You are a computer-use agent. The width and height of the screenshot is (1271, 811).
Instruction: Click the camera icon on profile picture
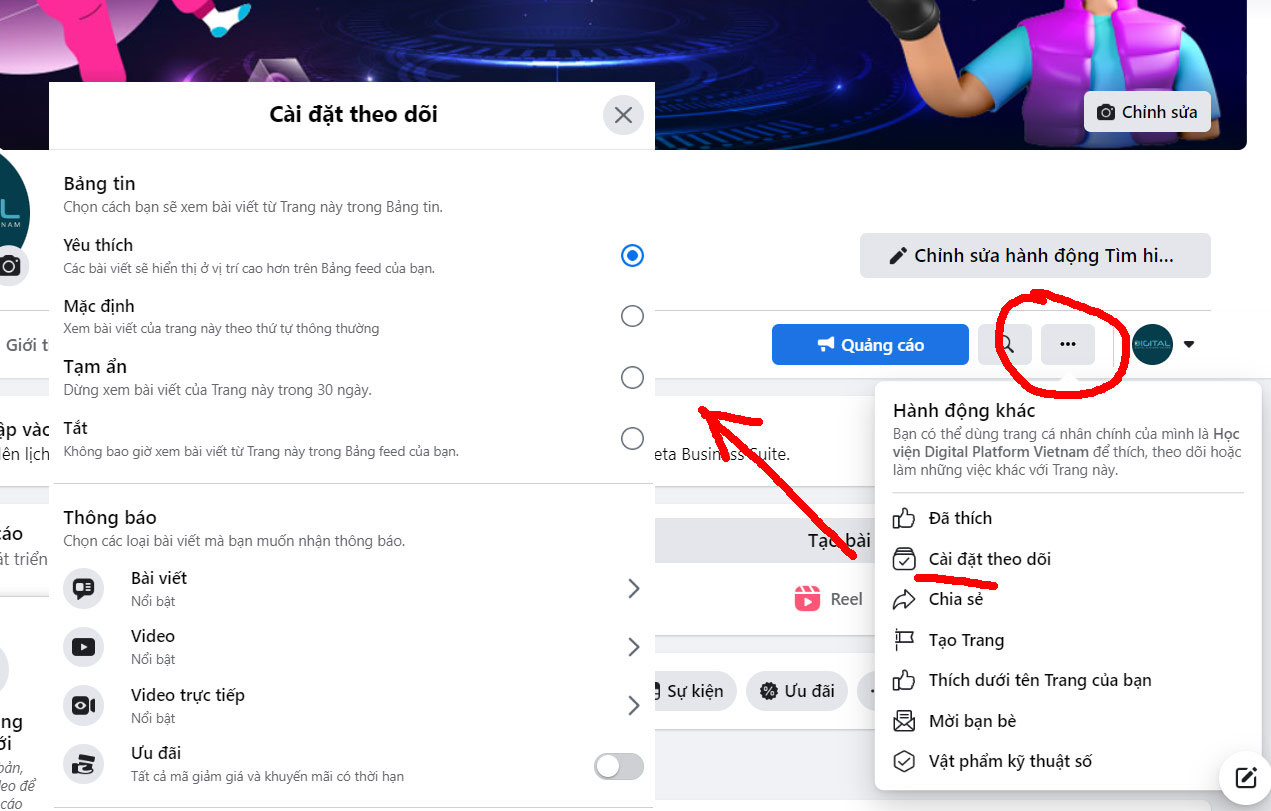pyautogui.click(x=10, y=266)
